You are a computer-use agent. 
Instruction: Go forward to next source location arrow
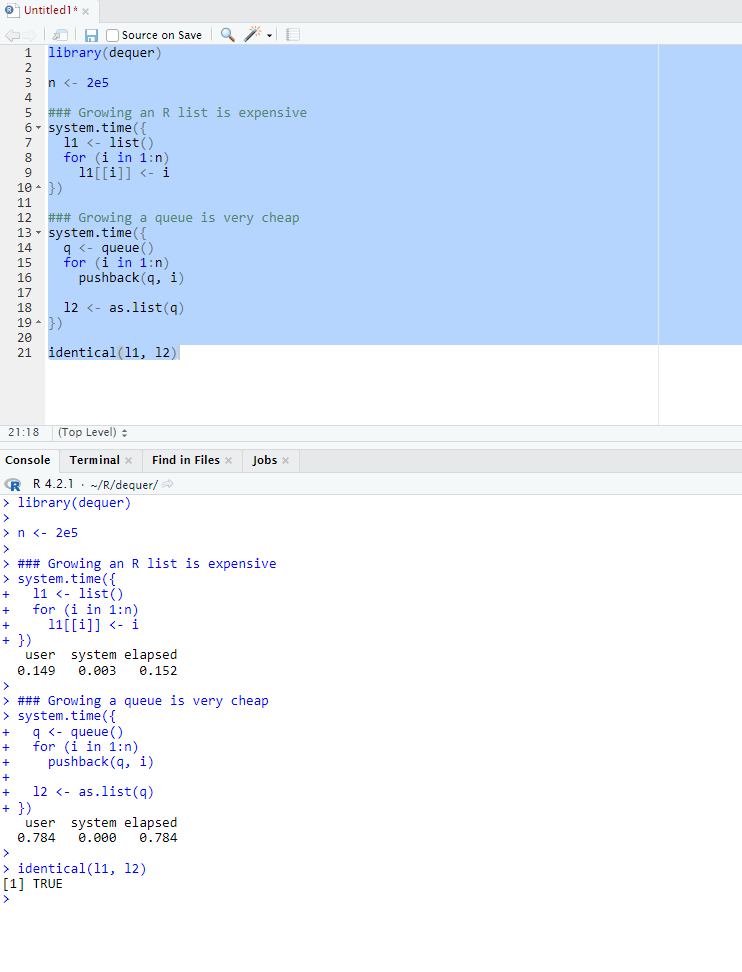click(x=30, y=35)
